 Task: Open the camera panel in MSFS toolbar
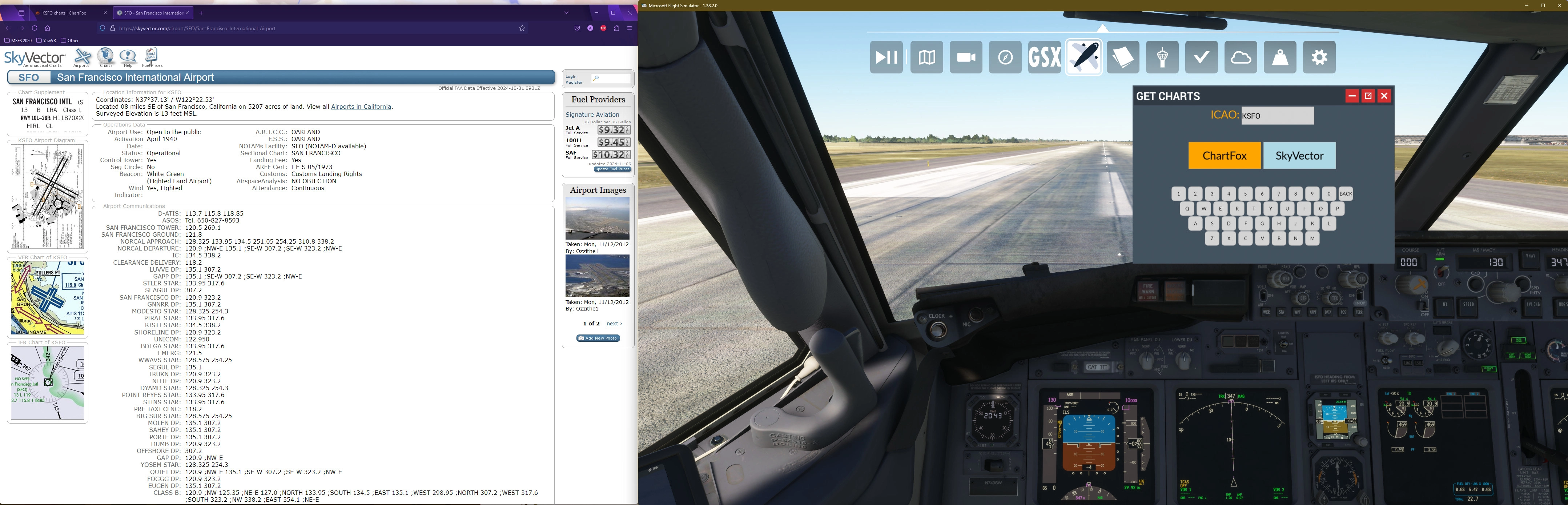(x=966, y=57)
